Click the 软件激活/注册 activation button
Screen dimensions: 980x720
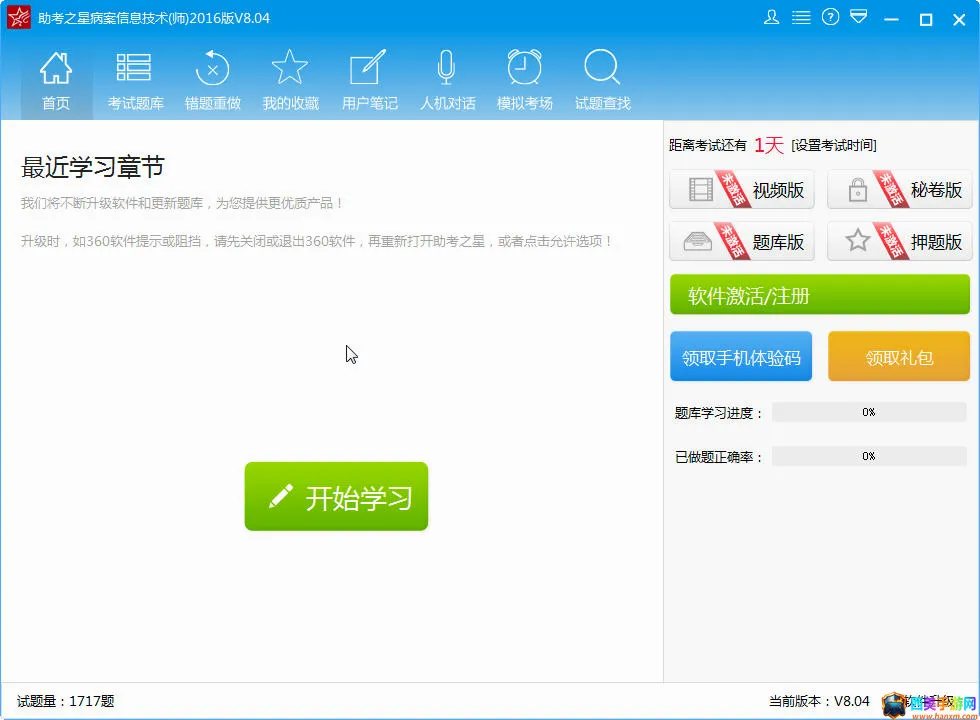(x=819, y=294)
